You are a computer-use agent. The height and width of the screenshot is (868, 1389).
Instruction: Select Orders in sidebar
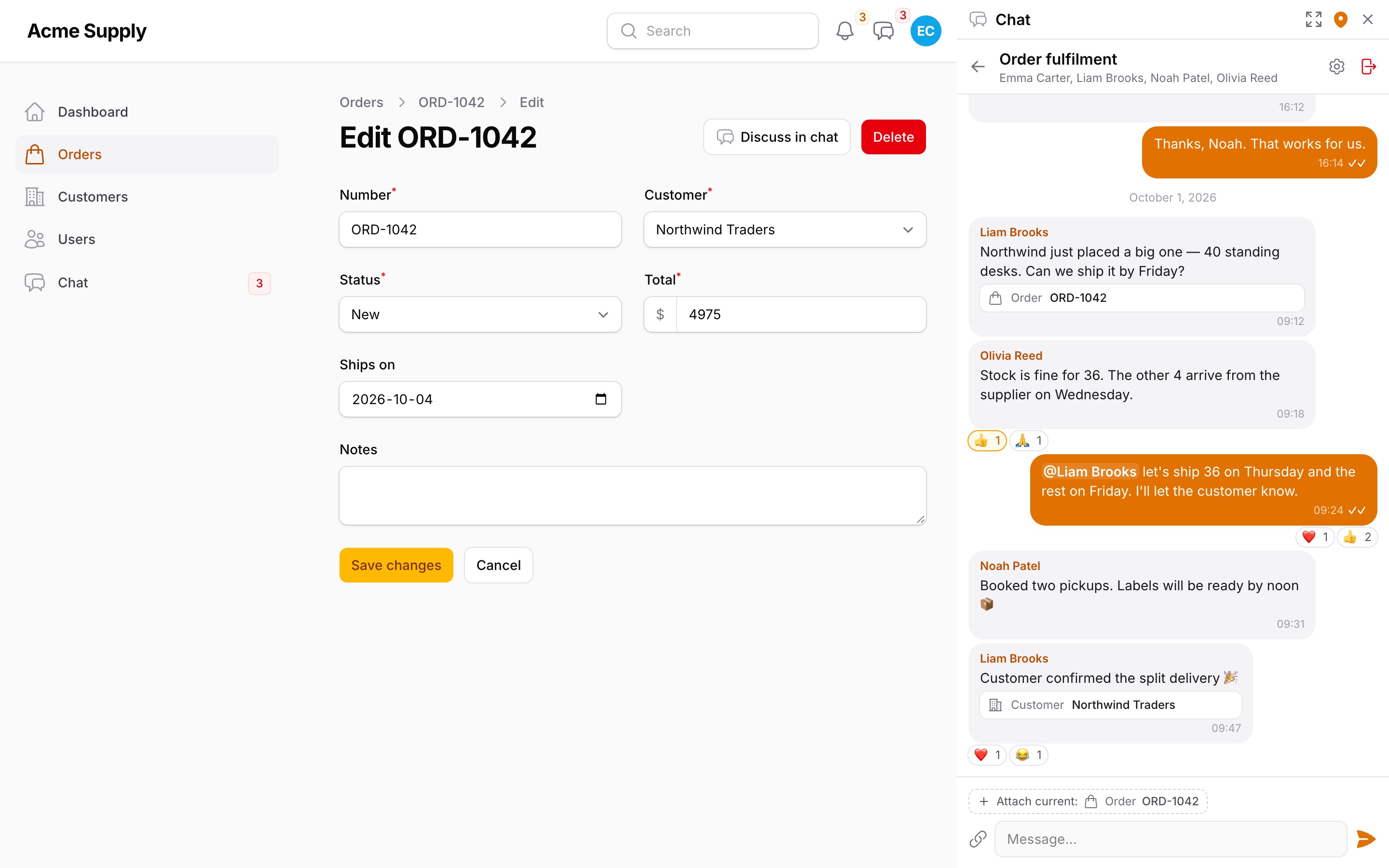147,154
